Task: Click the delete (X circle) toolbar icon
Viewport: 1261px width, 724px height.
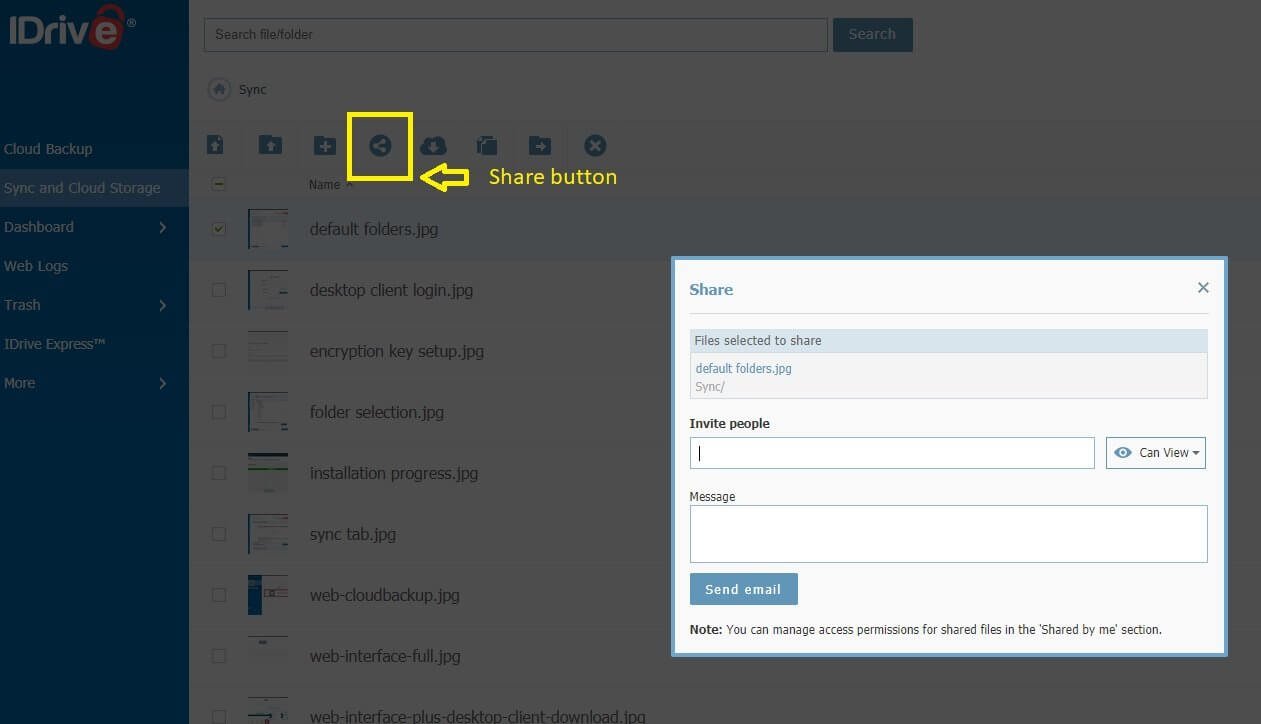Action: tap(595, 146)
